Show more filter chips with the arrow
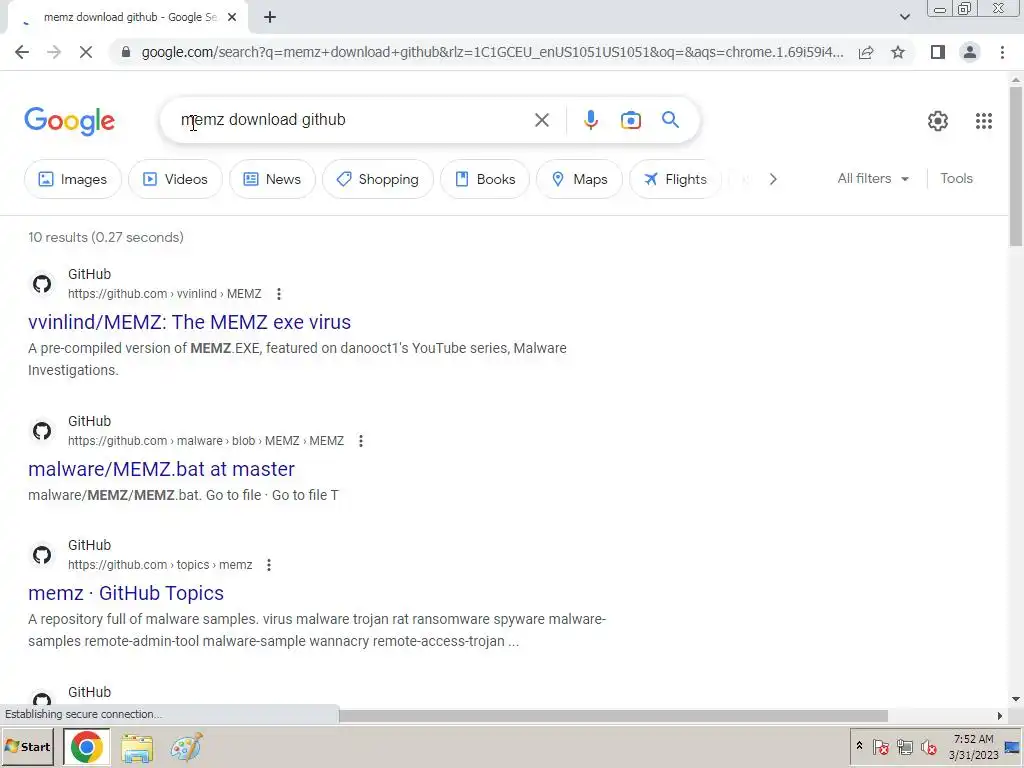 pos(773,179)
